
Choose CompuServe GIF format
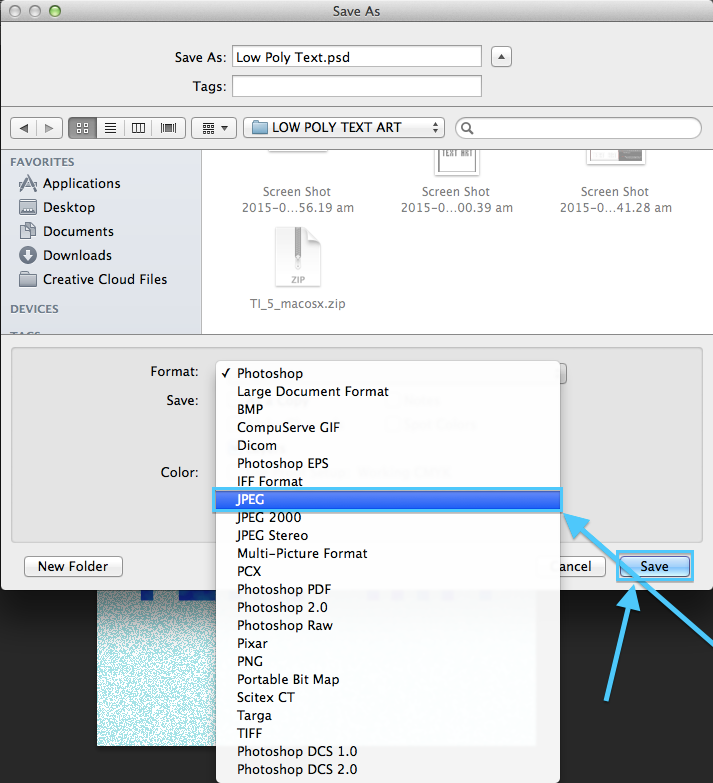pyautogui.click(x=388, y=427)
